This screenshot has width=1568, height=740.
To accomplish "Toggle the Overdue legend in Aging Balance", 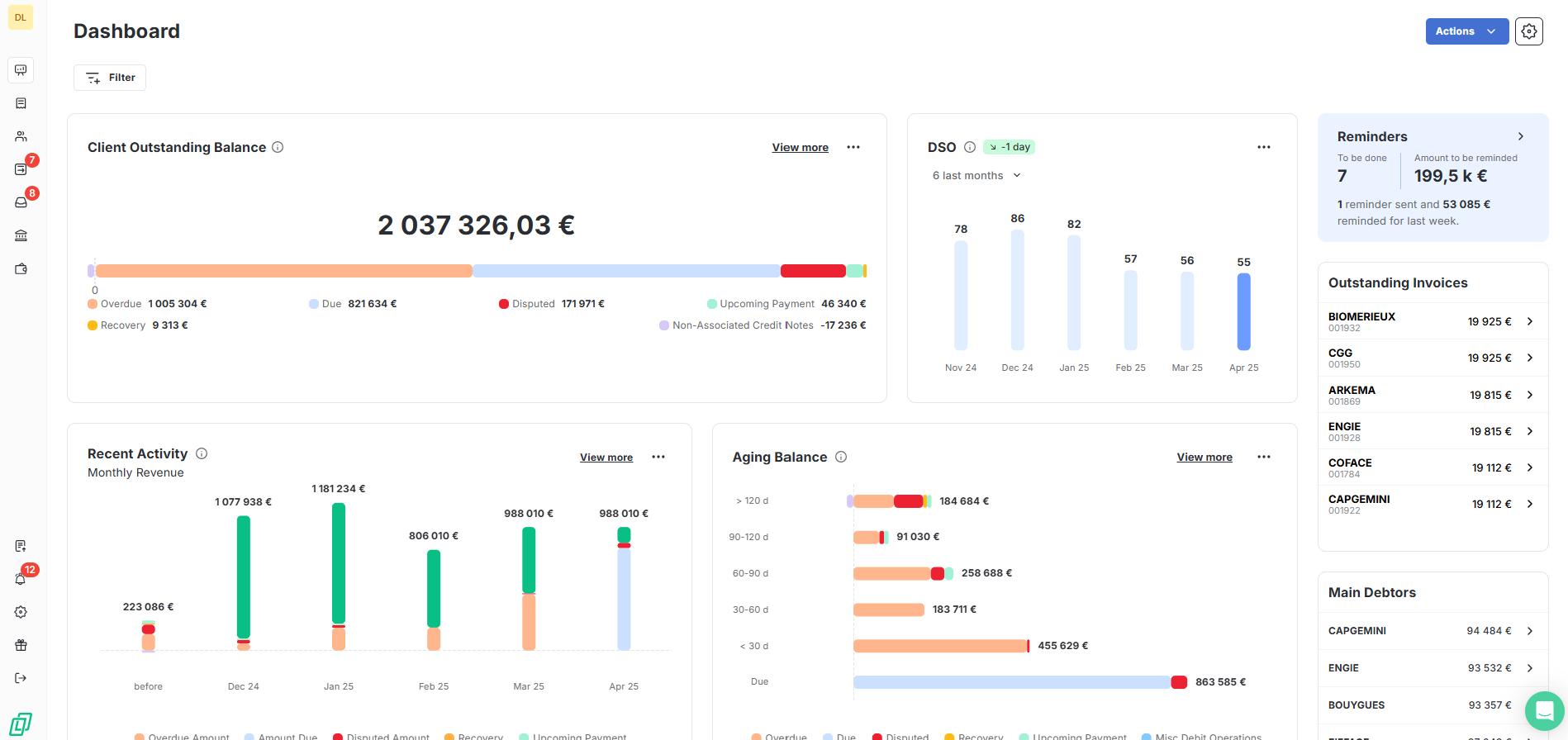I will coord(779,736).
